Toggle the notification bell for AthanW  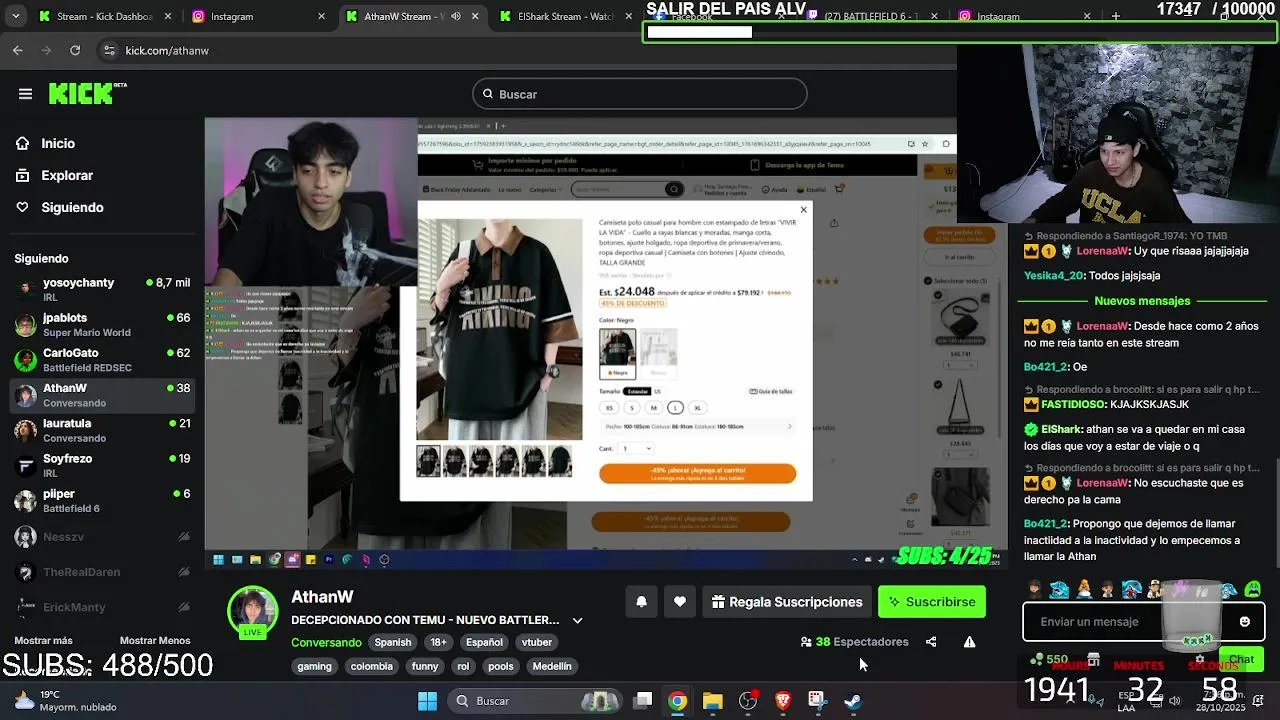click(x=642, y=602)
